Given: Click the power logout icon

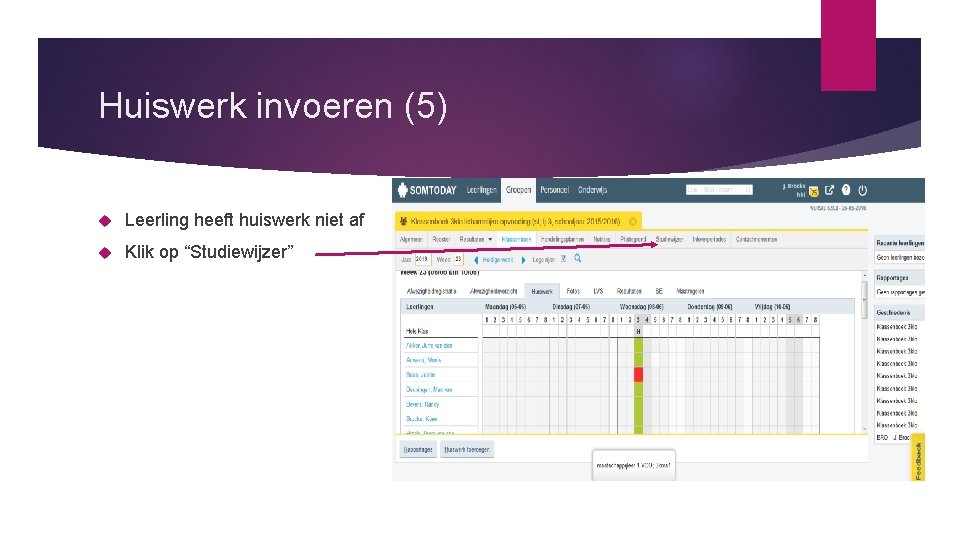Looking at the screenshot, I should click(863, 190).
